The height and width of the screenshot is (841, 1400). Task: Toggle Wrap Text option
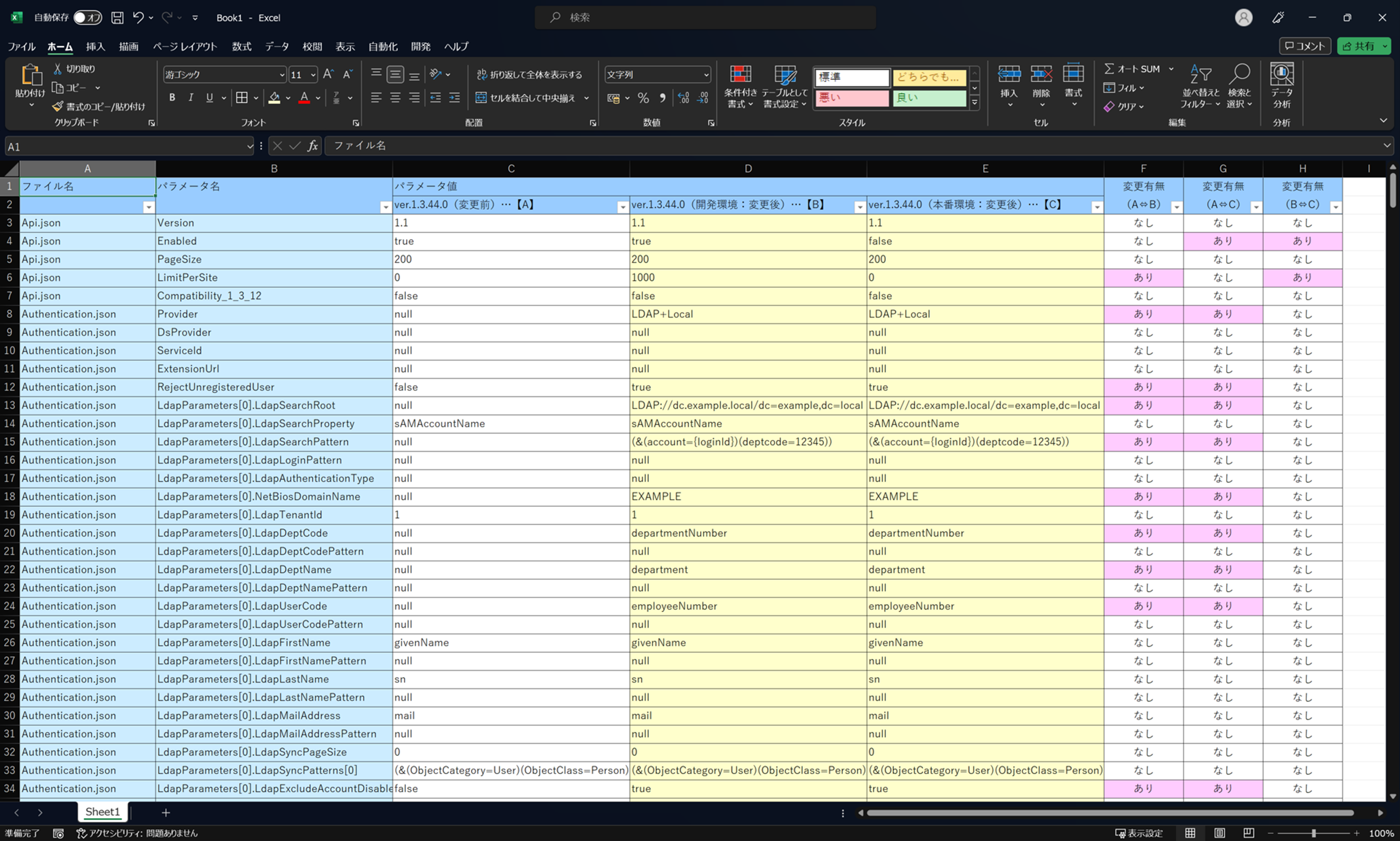[x=529, y=74]
